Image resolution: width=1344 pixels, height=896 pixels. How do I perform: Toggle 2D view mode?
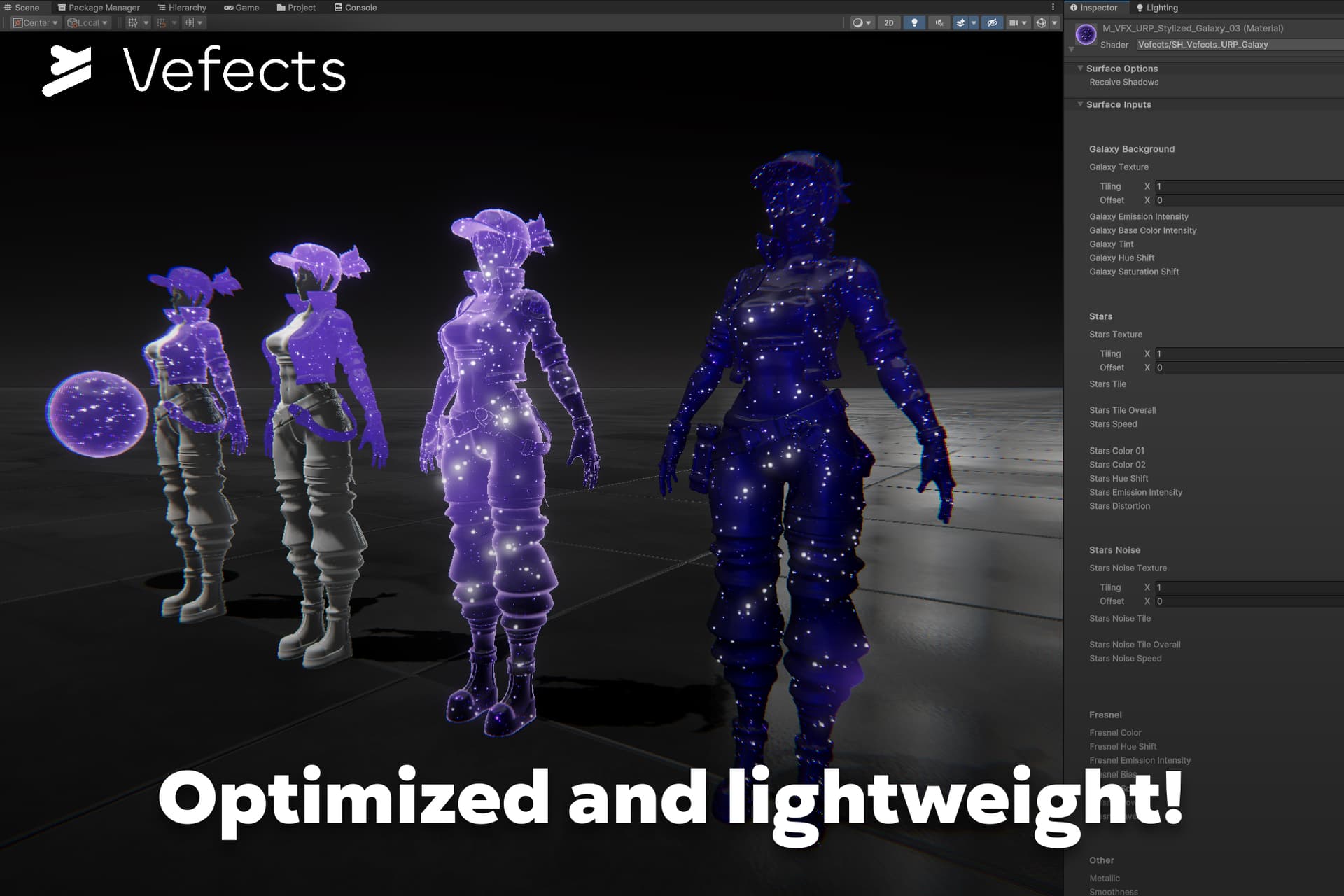click(x=889, y=23)
